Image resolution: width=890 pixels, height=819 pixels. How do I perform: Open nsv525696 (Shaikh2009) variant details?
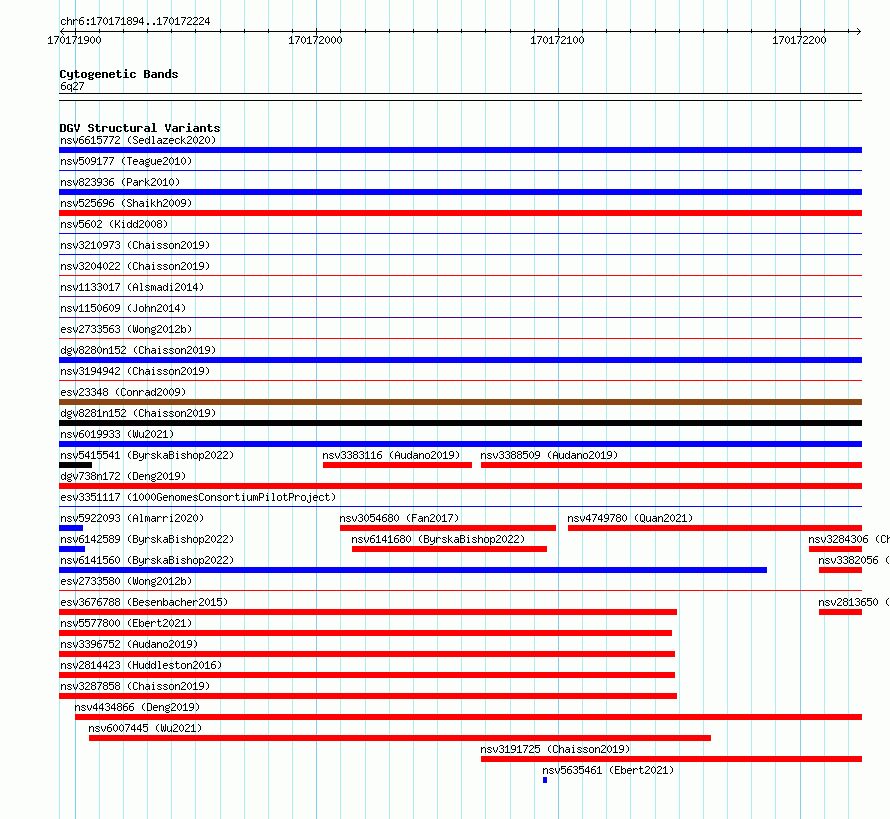point(126,203)
